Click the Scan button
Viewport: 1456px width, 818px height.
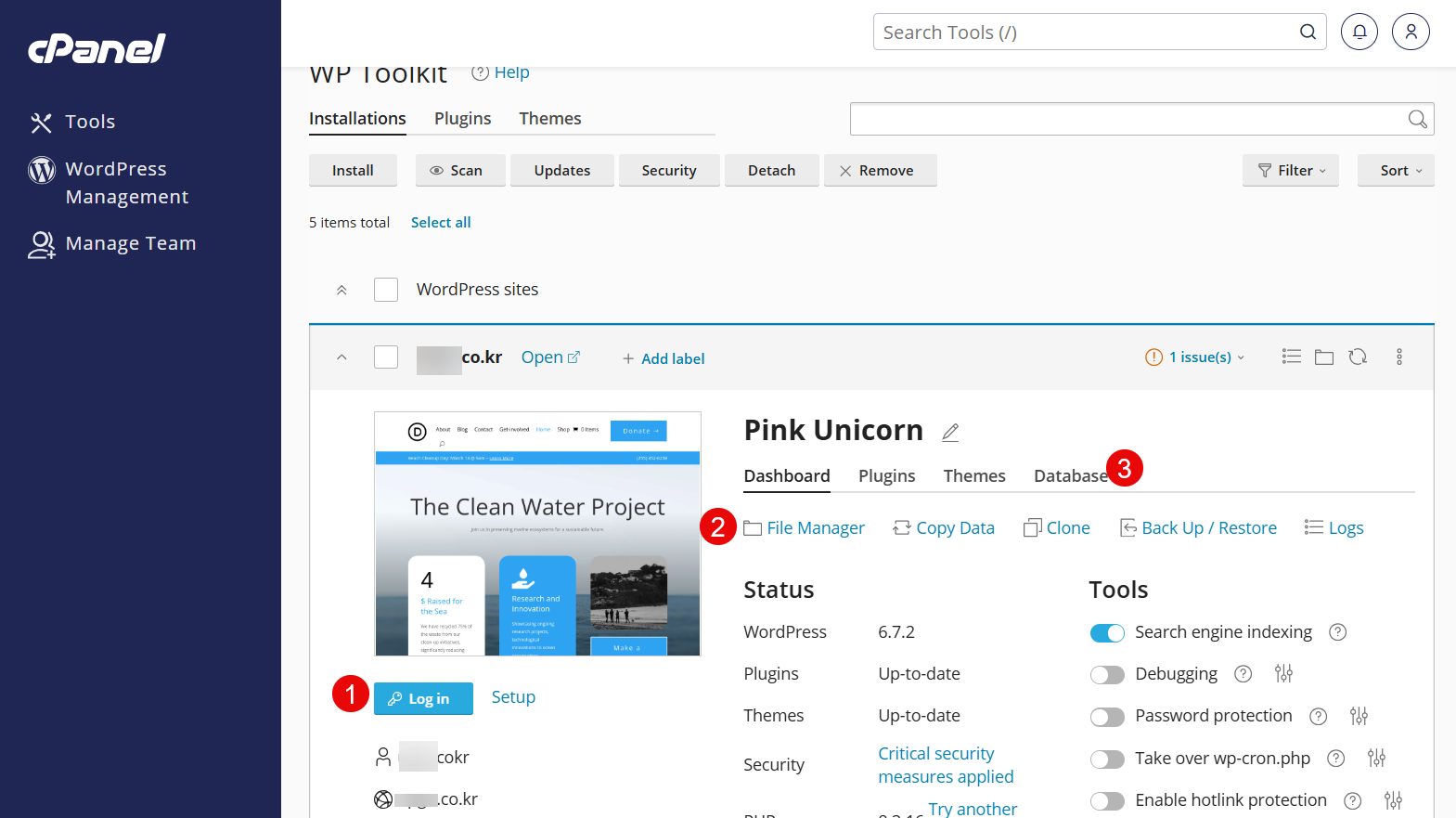(460, 171)
